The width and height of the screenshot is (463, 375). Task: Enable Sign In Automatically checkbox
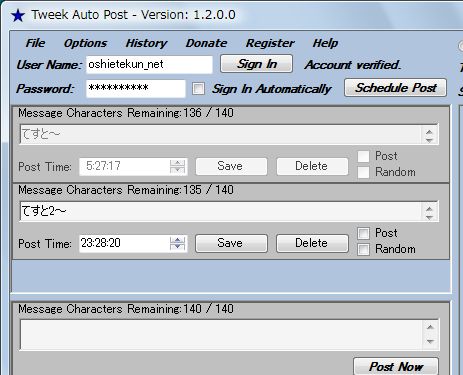[198, 89]
